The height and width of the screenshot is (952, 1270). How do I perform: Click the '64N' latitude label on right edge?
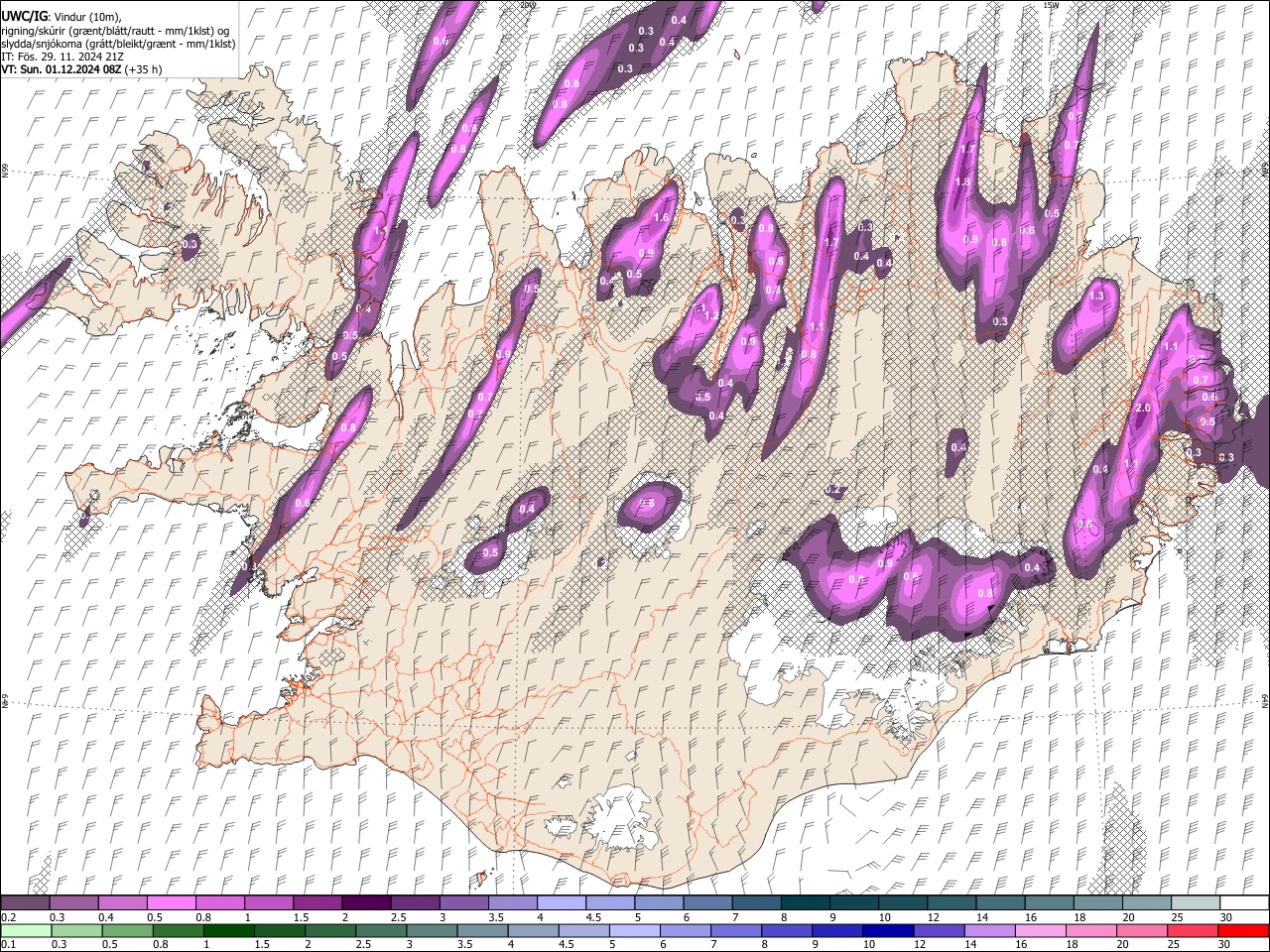(1265, 700)
